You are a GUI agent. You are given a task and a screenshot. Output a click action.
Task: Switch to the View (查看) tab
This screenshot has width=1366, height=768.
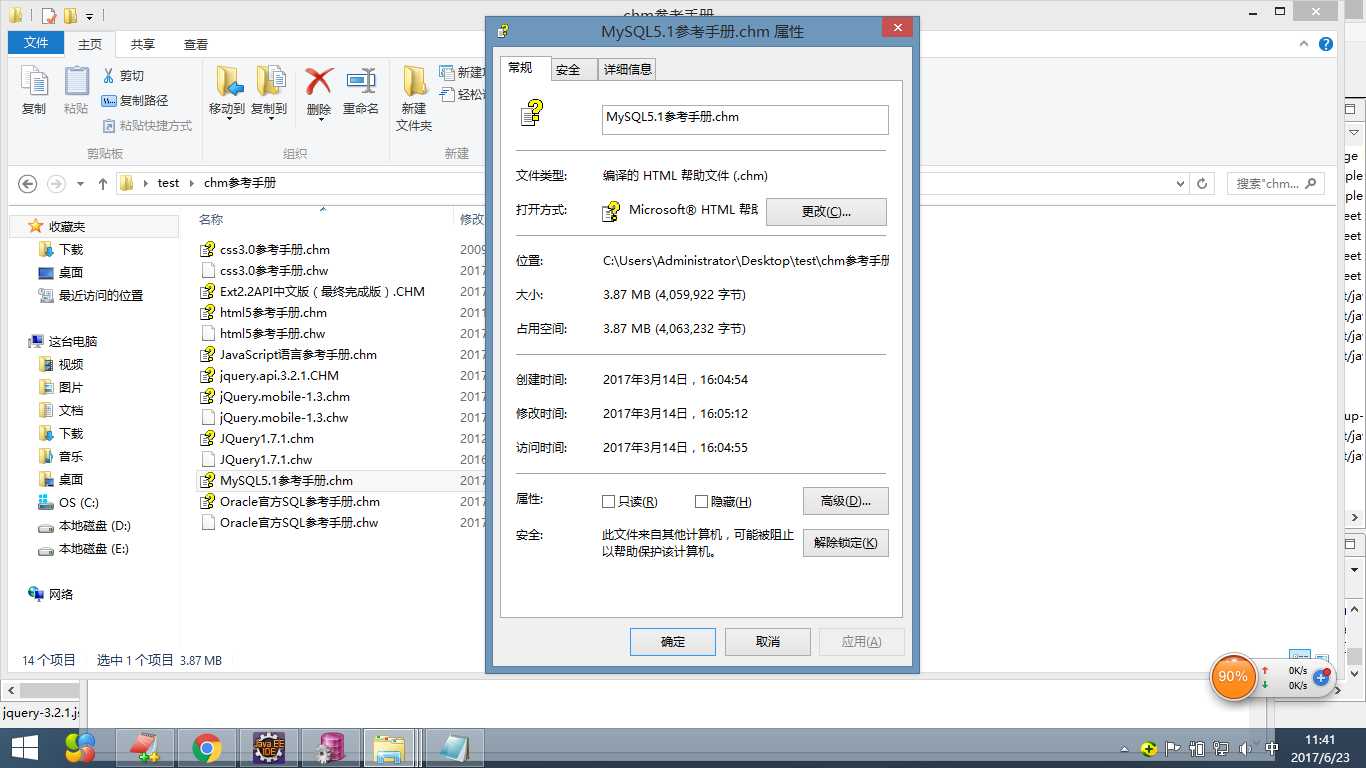pos(196,44)
